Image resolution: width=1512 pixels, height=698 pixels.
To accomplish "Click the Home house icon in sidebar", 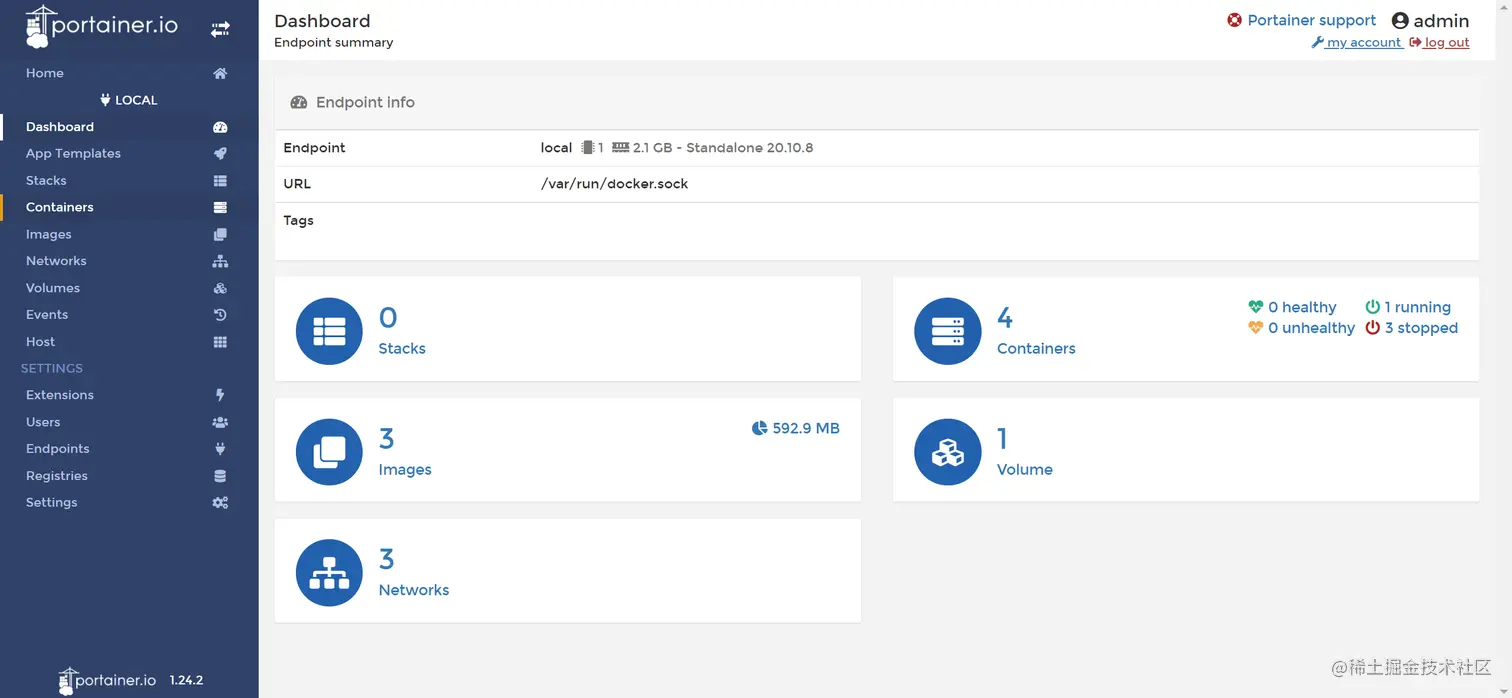I will (x=220, y=73).
